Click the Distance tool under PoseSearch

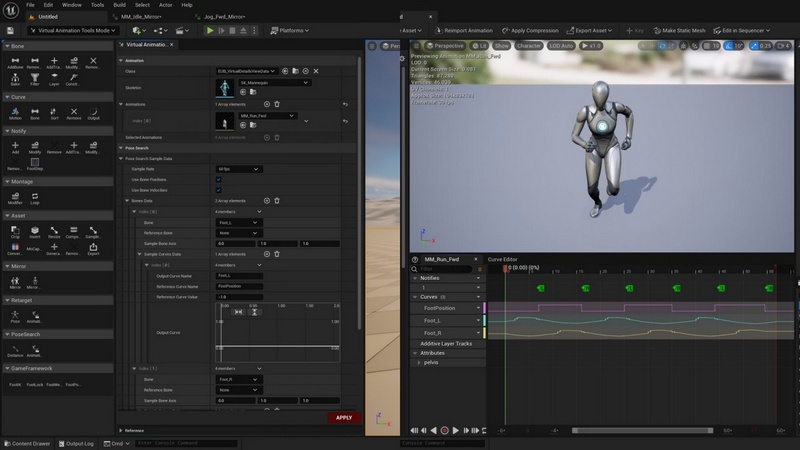[x=16, y=350]
